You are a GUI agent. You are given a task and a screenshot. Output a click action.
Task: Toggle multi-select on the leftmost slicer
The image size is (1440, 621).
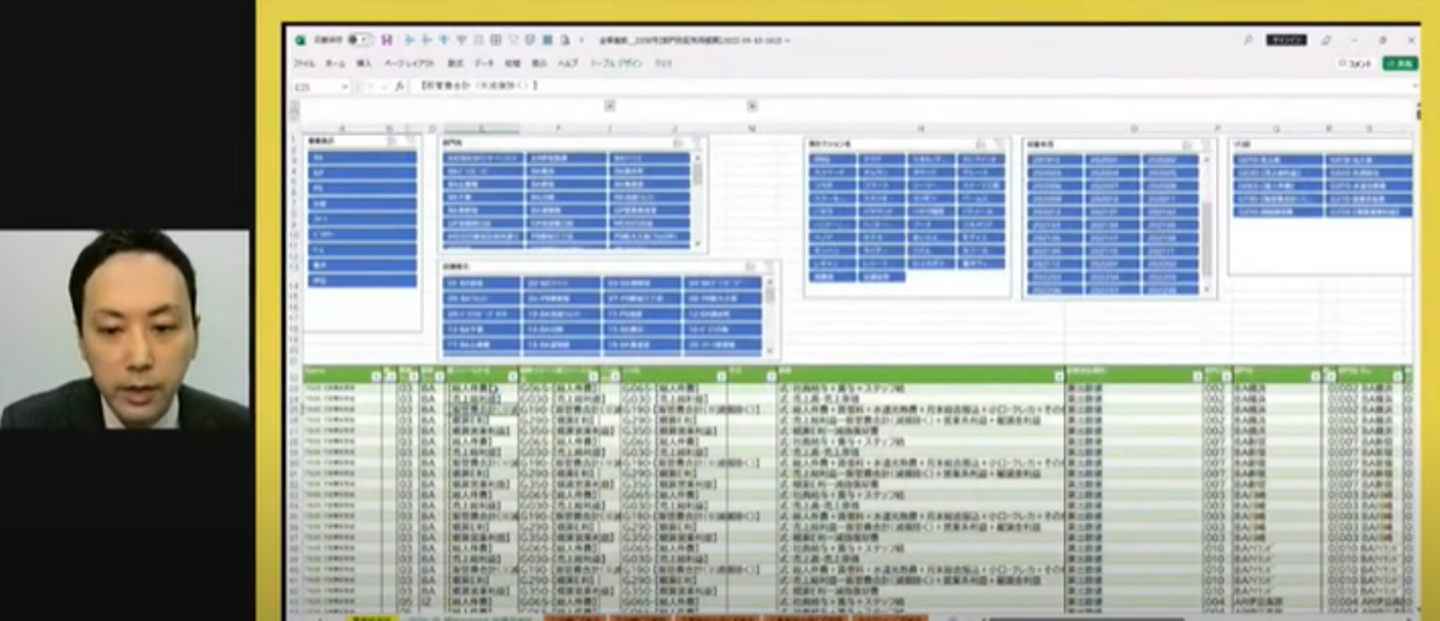[x=392, y=142]
